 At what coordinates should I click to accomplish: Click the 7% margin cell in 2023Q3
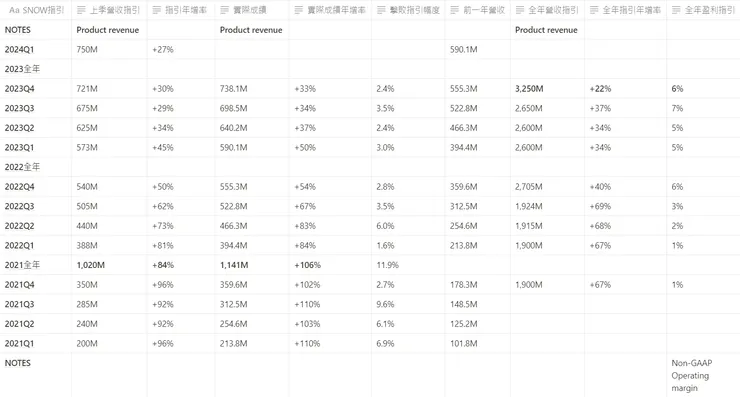pos(677,108)
